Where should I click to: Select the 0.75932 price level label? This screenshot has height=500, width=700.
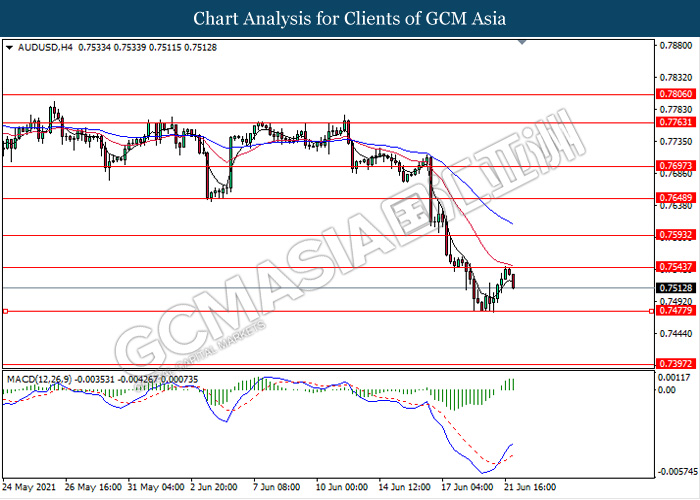676,234
